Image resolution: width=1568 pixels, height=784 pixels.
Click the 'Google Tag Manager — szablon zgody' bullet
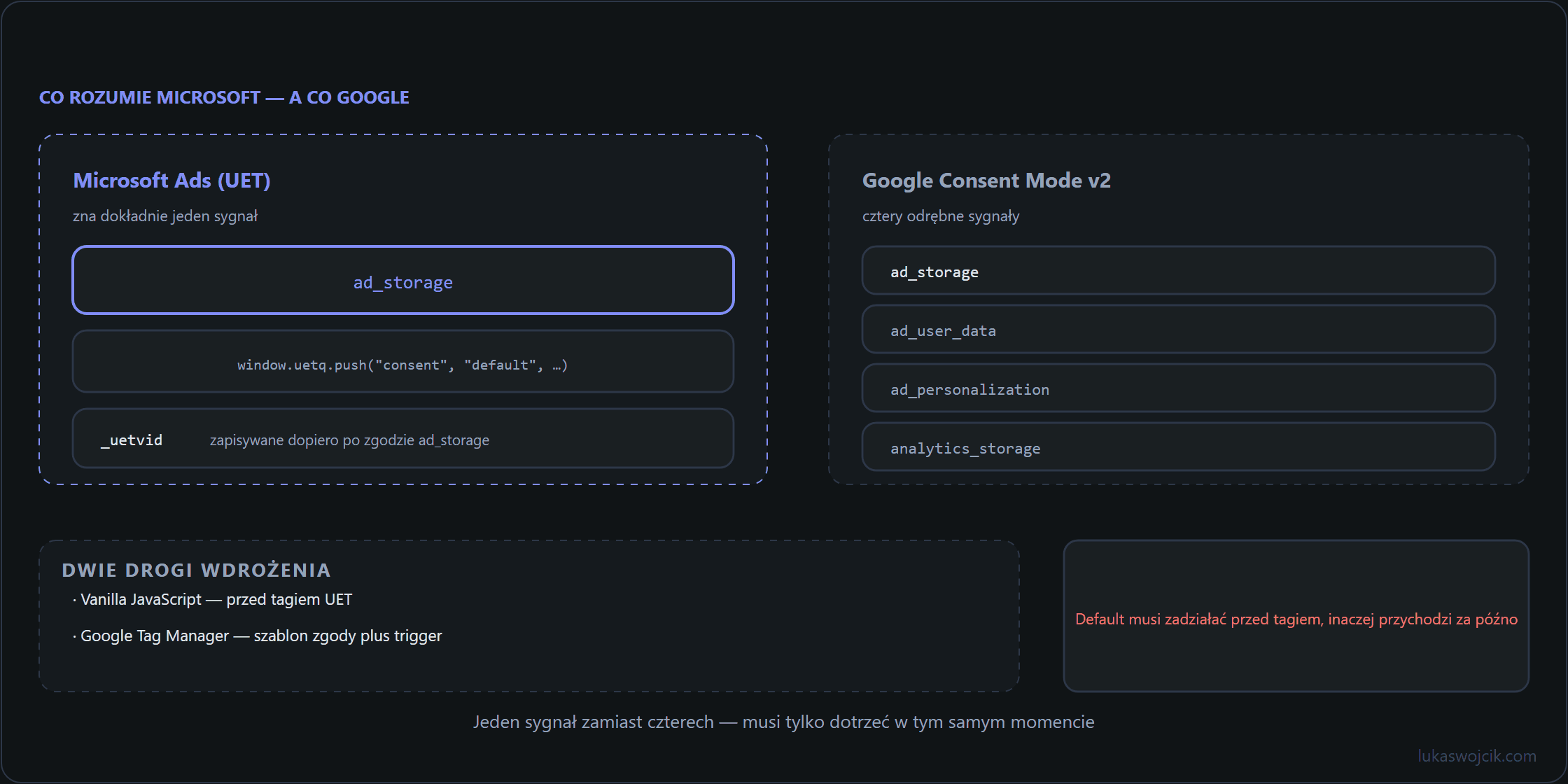click(258, 636)
